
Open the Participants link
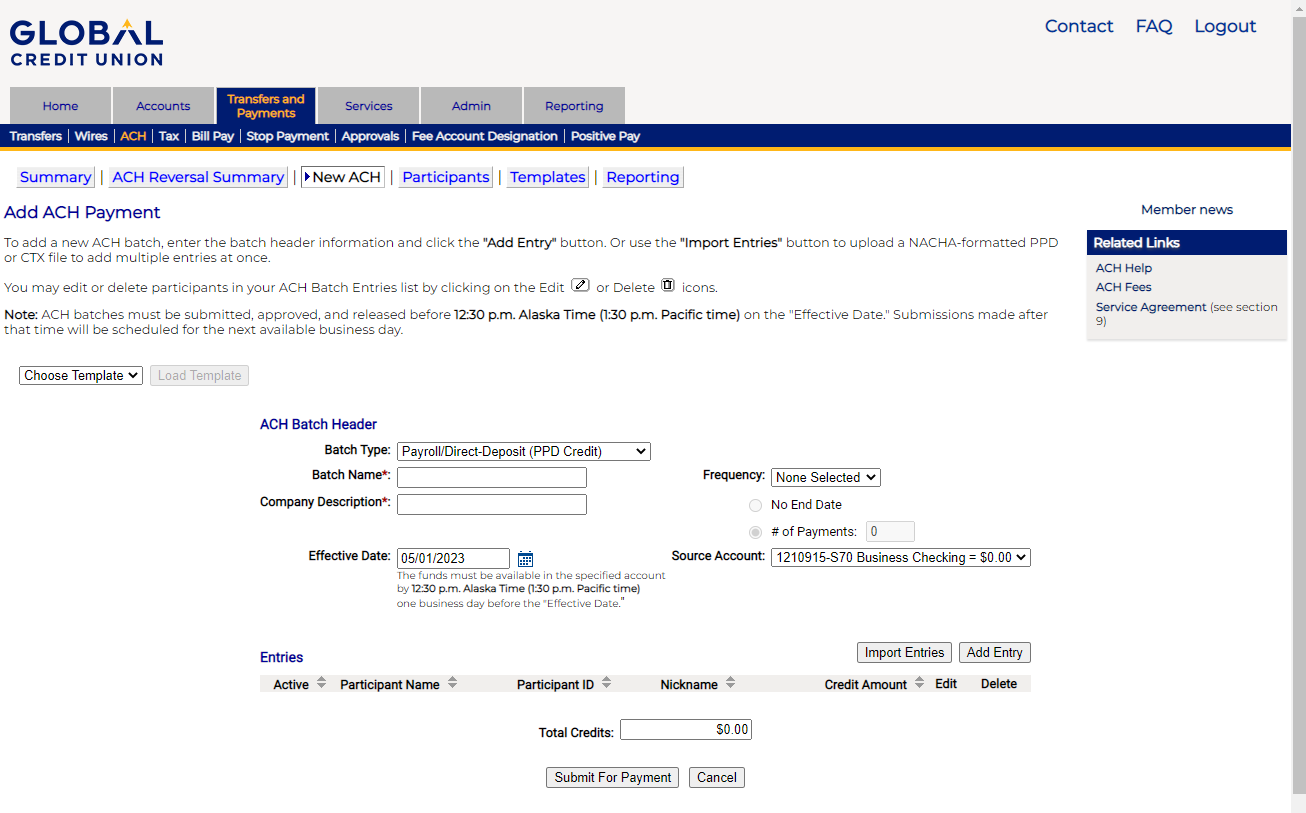[x=445, y=177]
